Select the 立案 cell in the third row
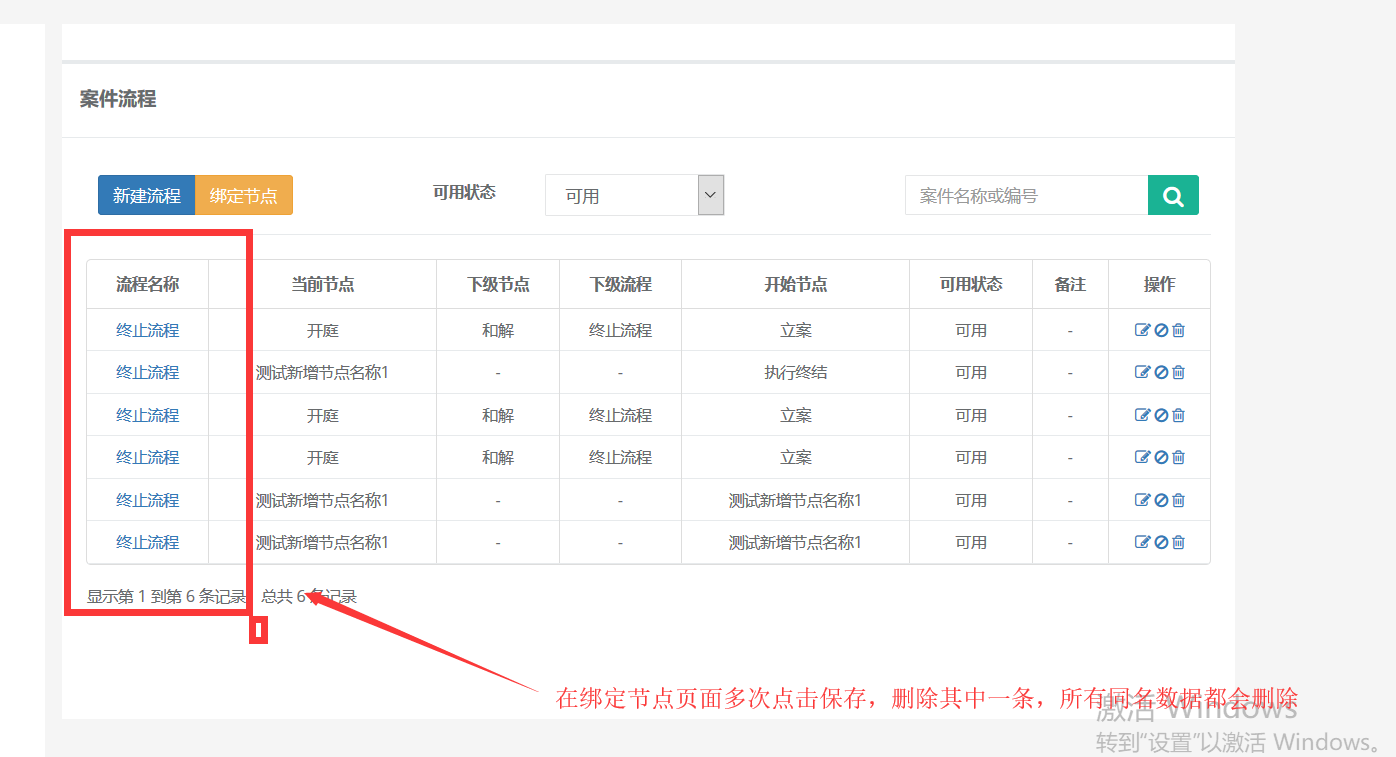Image resolution: width=1396 pixels, height=757 pixels. (x=796, y=415)
